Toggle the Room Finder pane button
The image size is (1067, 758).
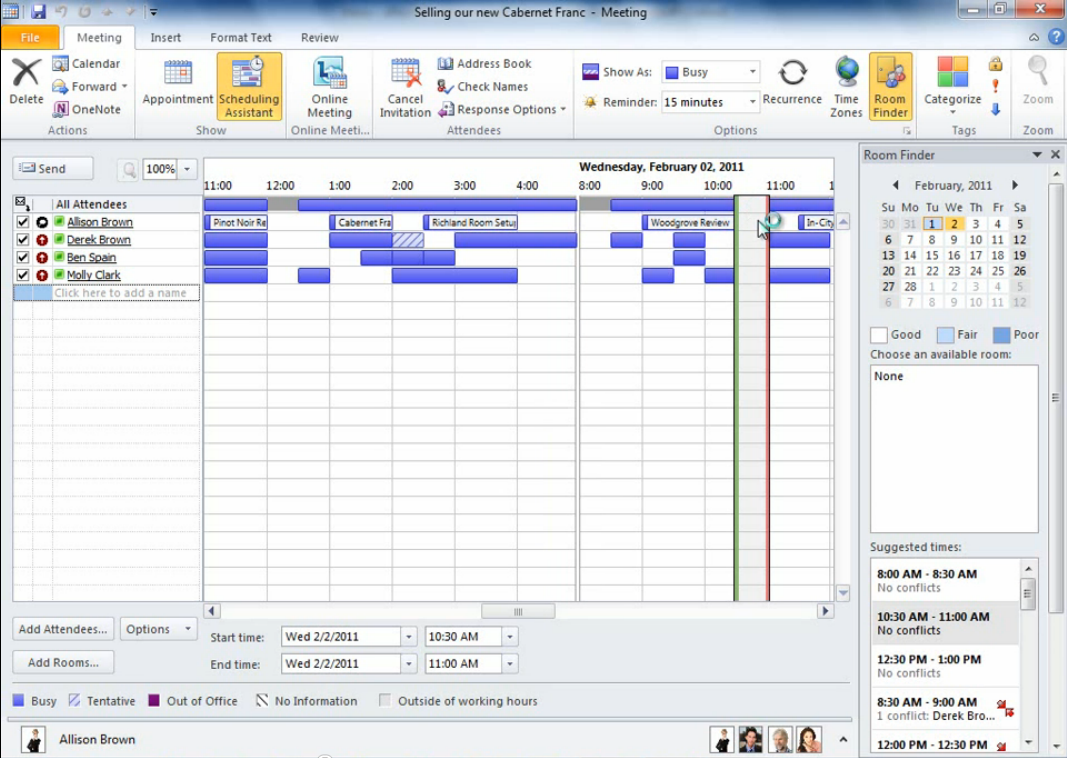(x=890, y=86)
